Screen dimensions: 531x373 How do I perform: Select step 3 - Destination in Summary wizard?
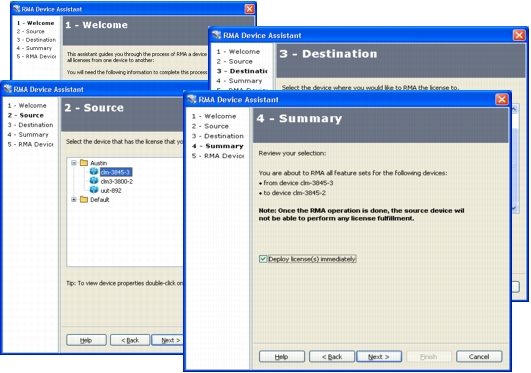(x=218, y=136)
